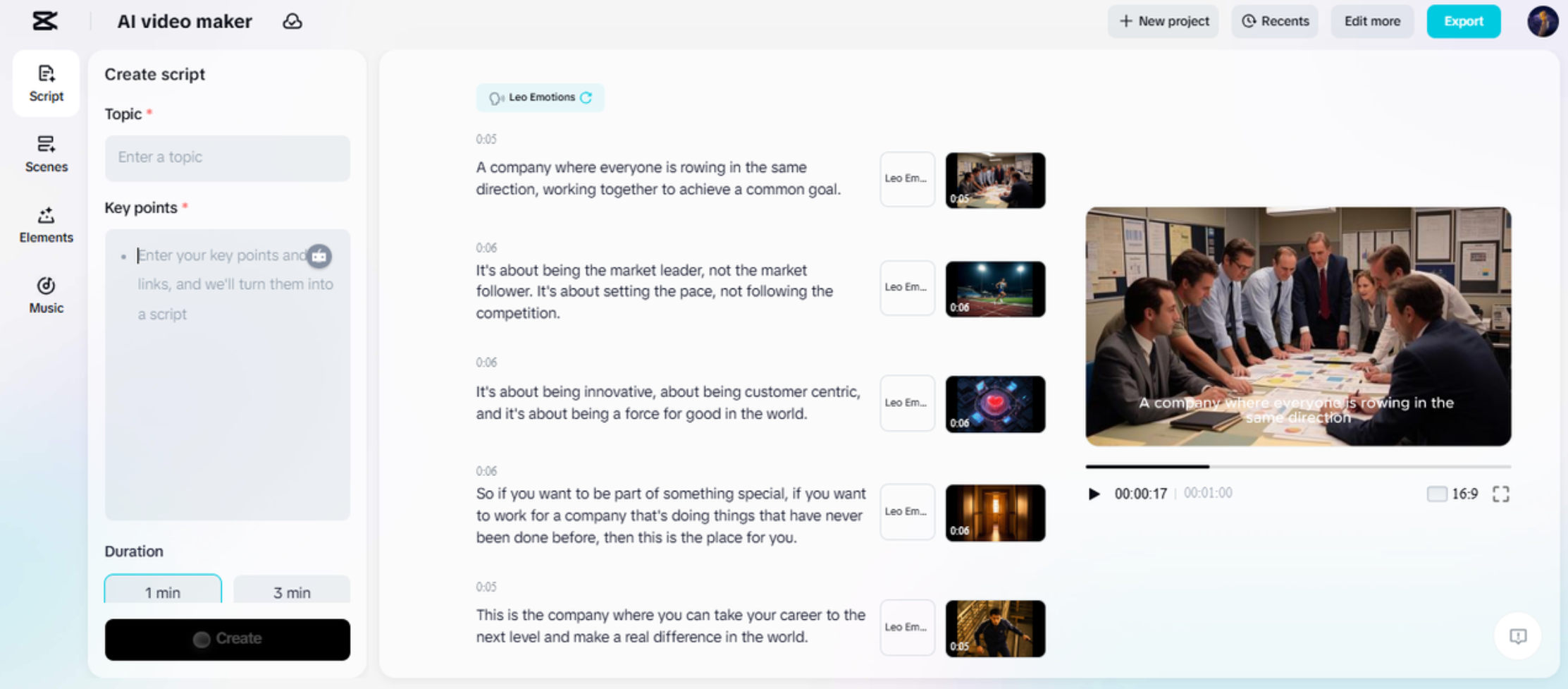Click the large video preview image
The image size is (1568, 689).
[1298, 327]
